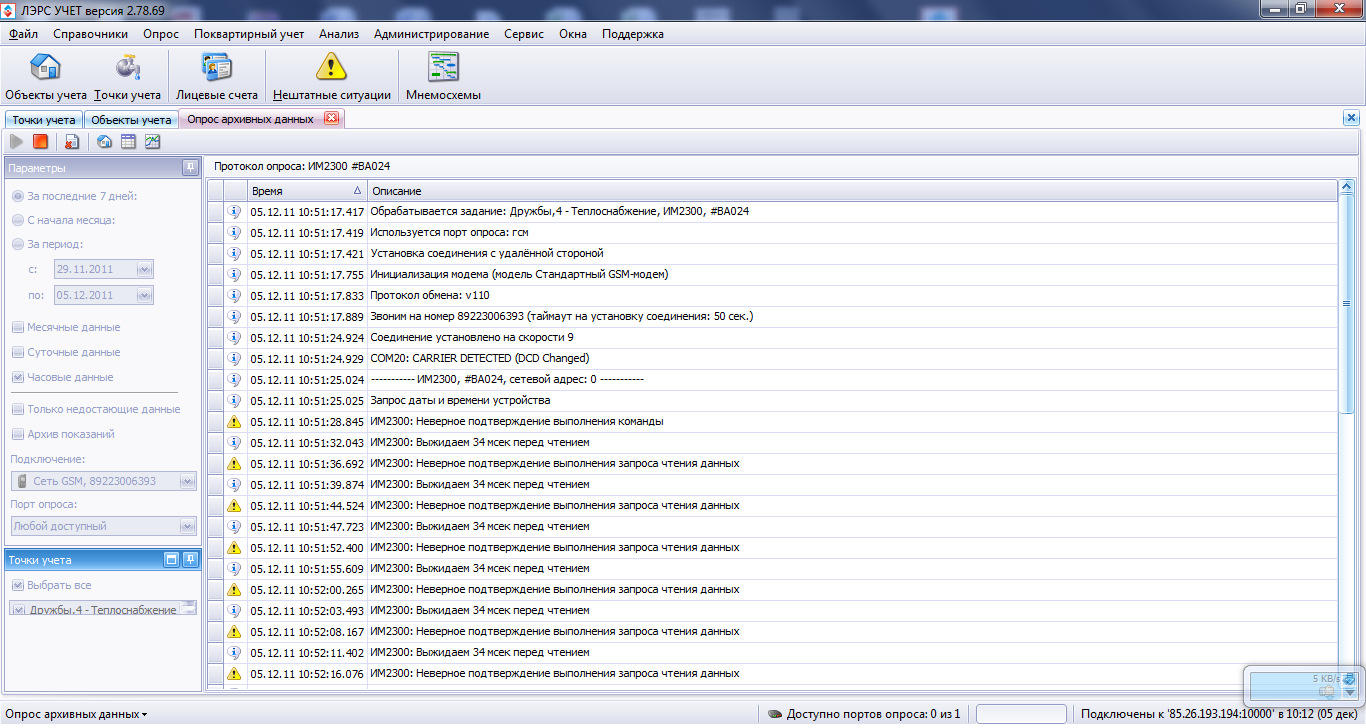Open the Файл menu
The width and height of the screenshot is (1366, 728).
point(24,34)
